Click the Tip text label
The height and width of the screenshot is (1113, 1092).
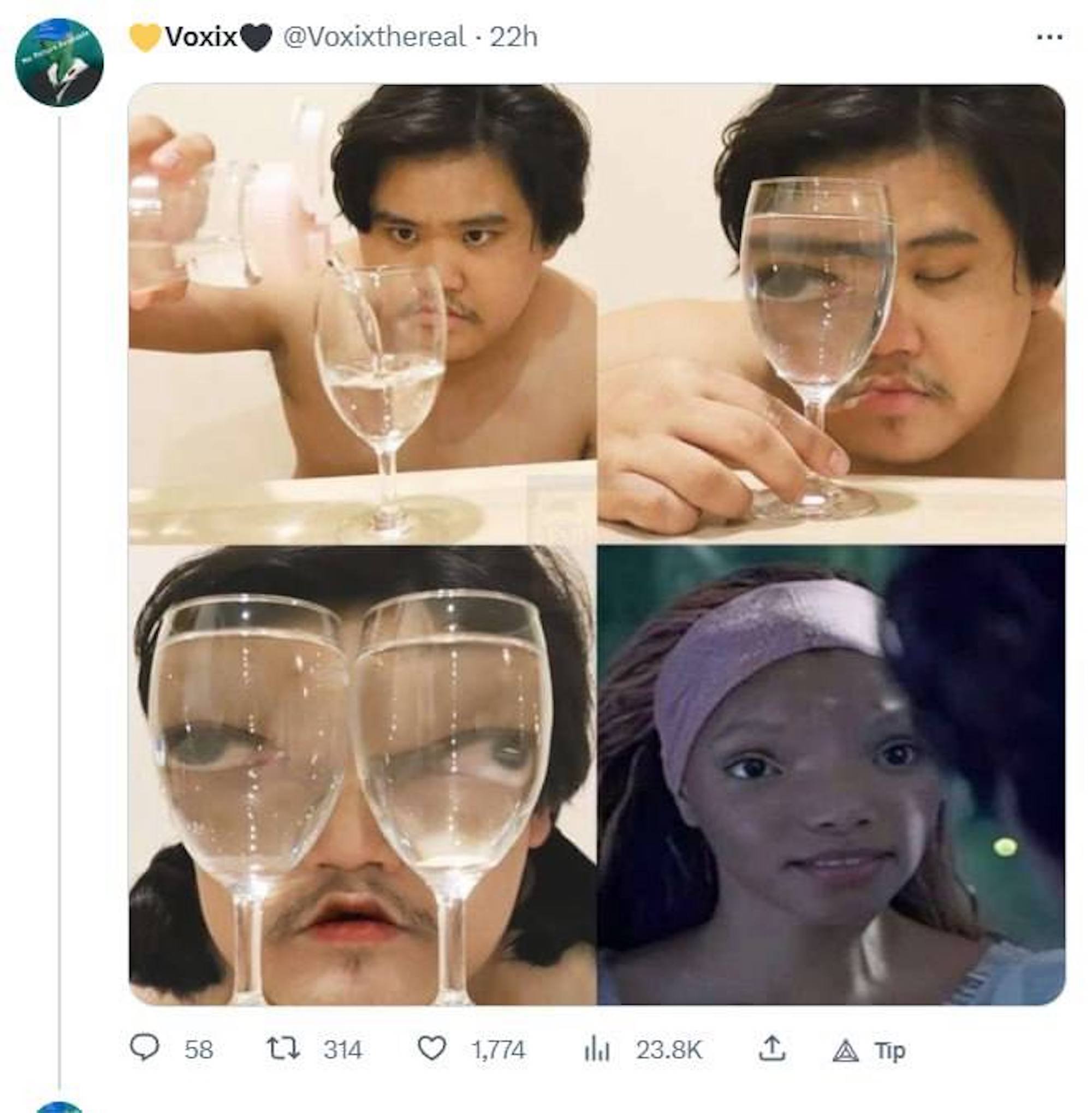(x=889, y=1050)
